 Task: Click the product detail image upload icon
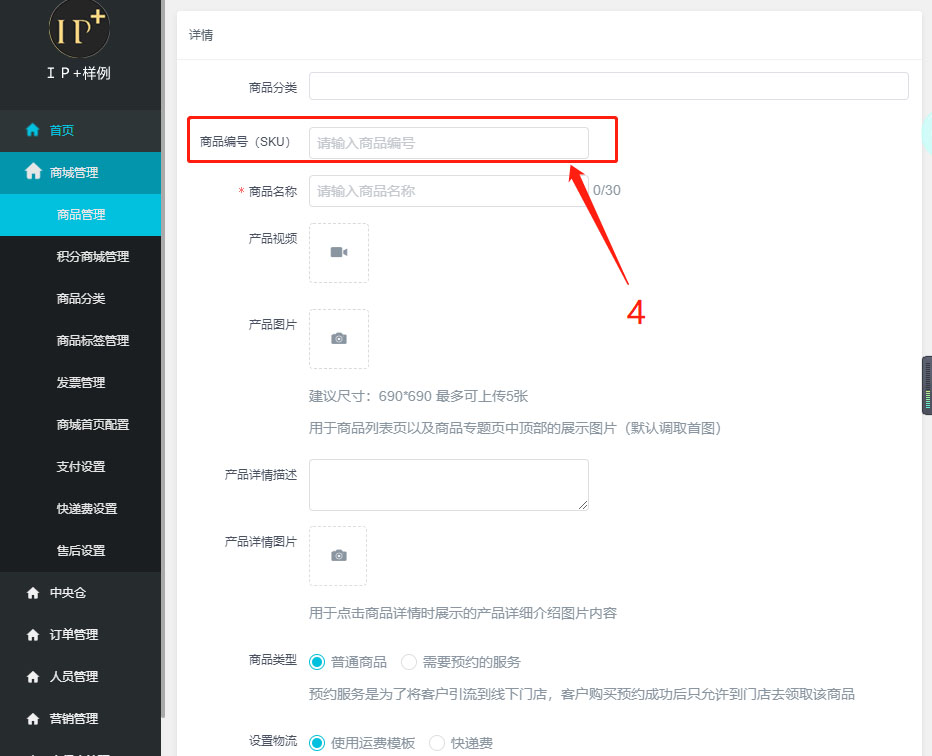click(x=338, y=556)
